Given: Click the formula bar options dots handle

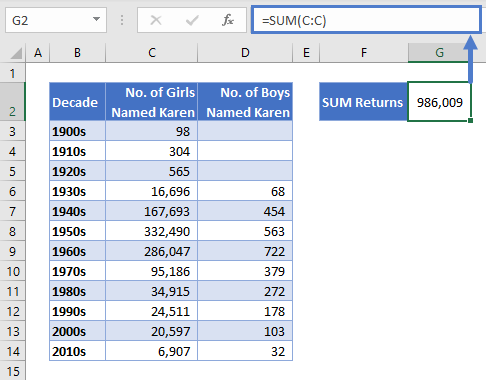Looking at the screenshot, I should (122, 20).
